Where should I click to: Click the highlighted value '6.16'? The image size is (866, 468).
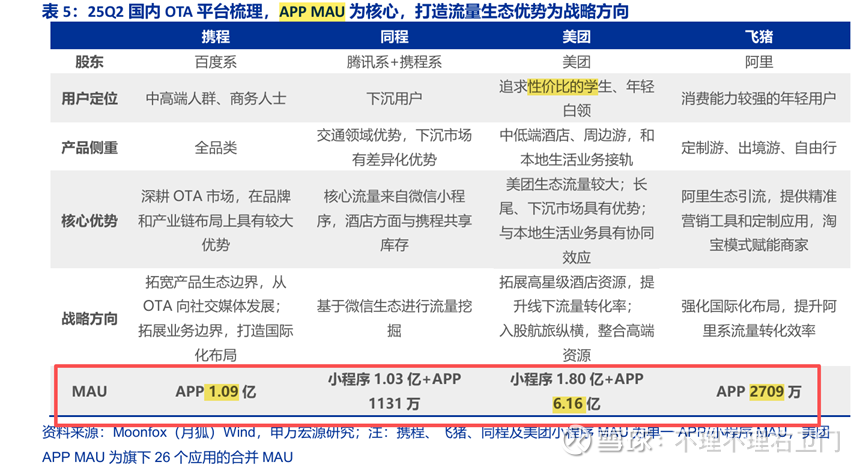(568, 404)
